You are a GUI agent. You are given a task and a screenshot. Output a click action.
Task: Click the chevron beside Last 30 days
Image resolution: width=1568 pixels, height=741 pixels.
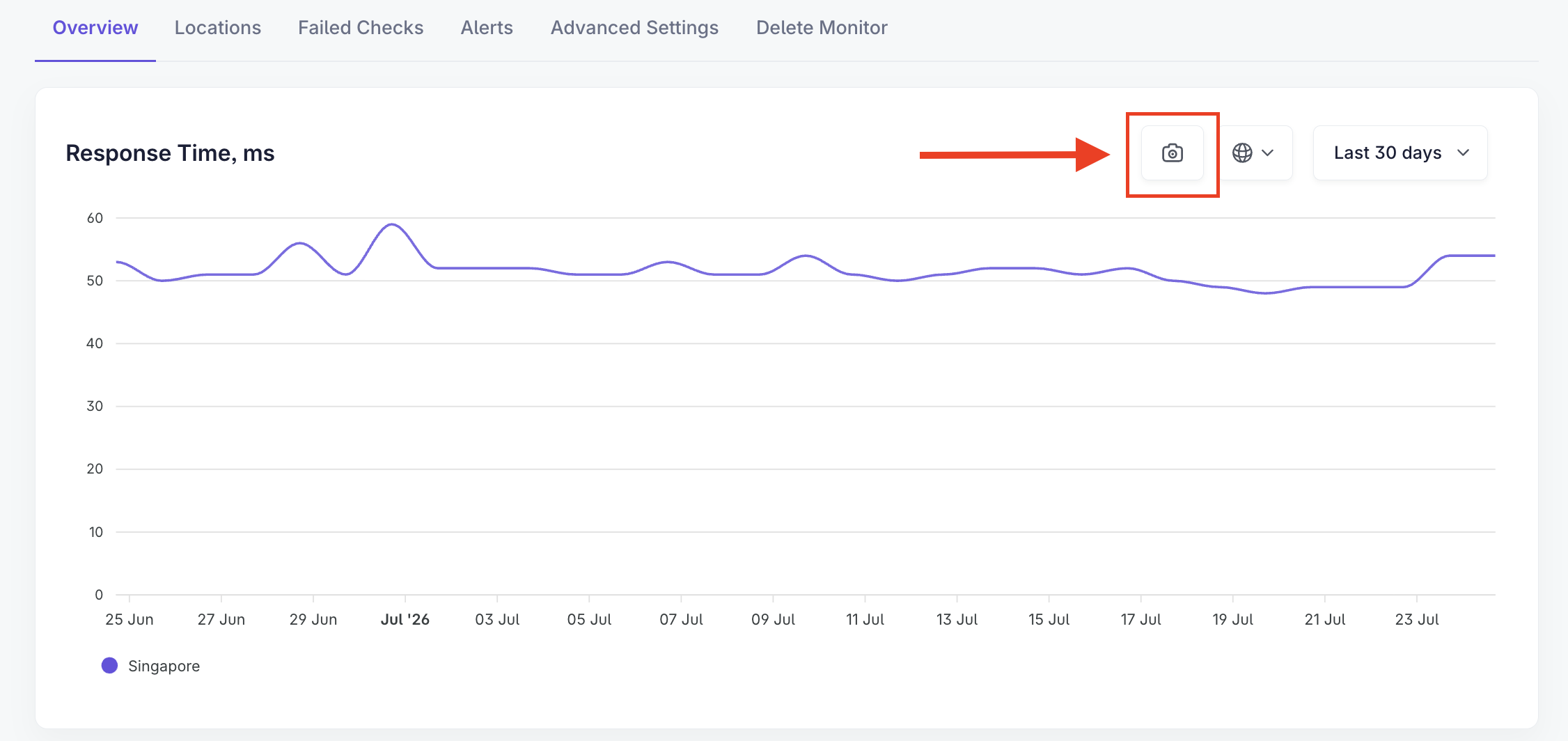(1464, 153)
